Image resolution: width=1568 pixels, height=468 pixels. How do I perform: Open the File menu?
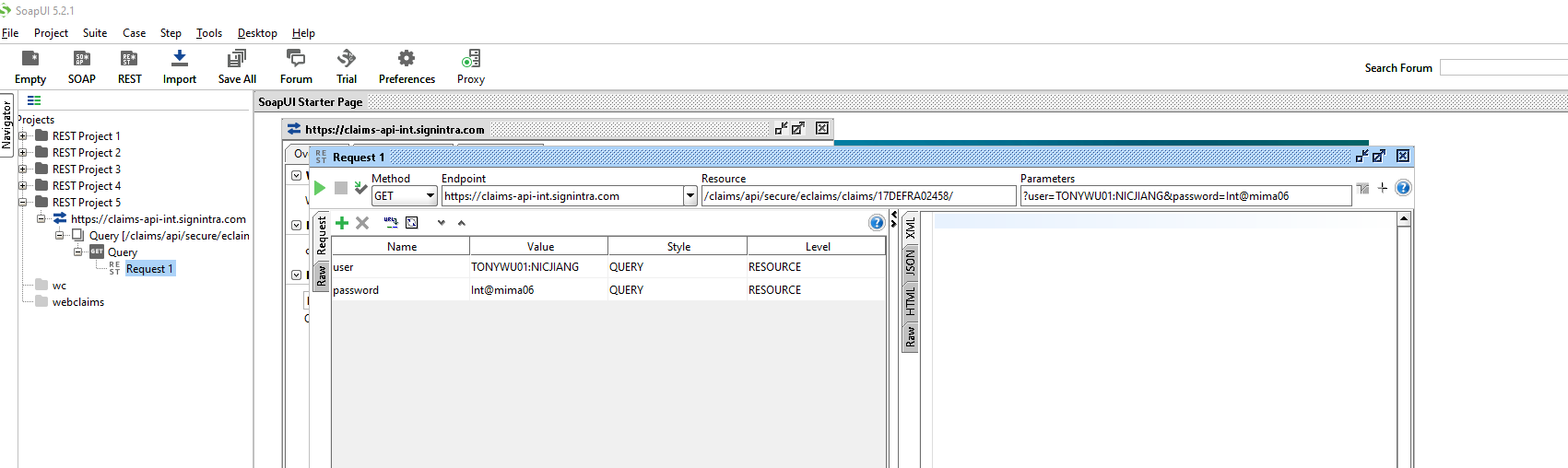pyautogui.click(x=10, y=33)
